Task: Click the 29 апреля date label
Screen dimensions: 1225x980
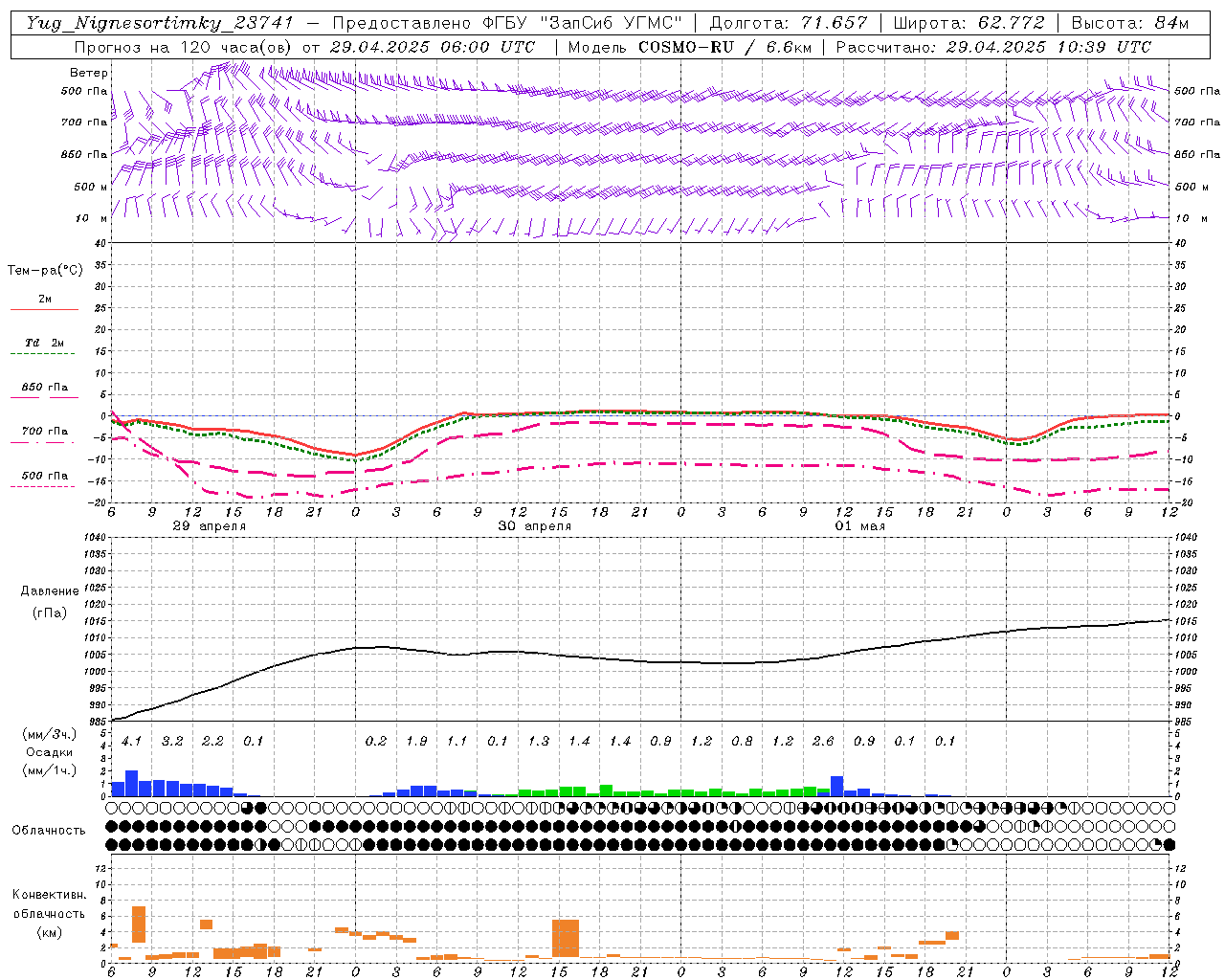Action: click(209, 526)
